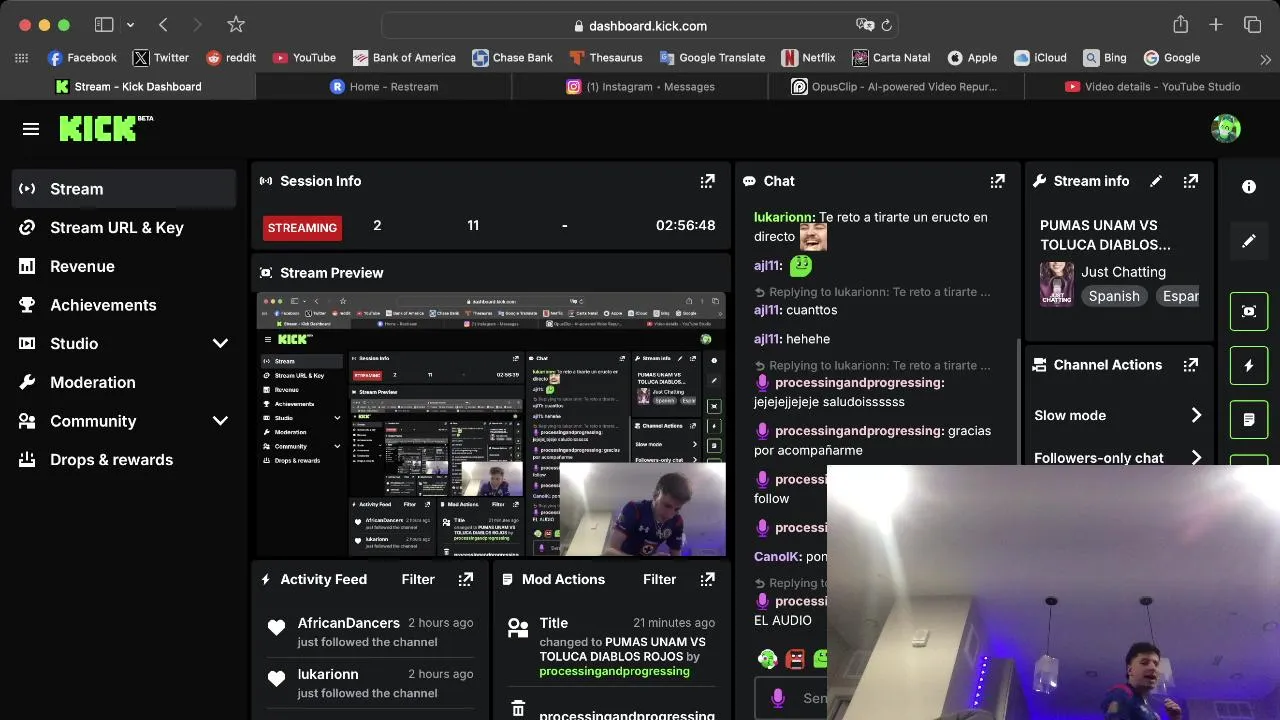Click AfricanDancers in Activity Feed
Viewport: 1280px width, 720px height.
click(348, 623)
